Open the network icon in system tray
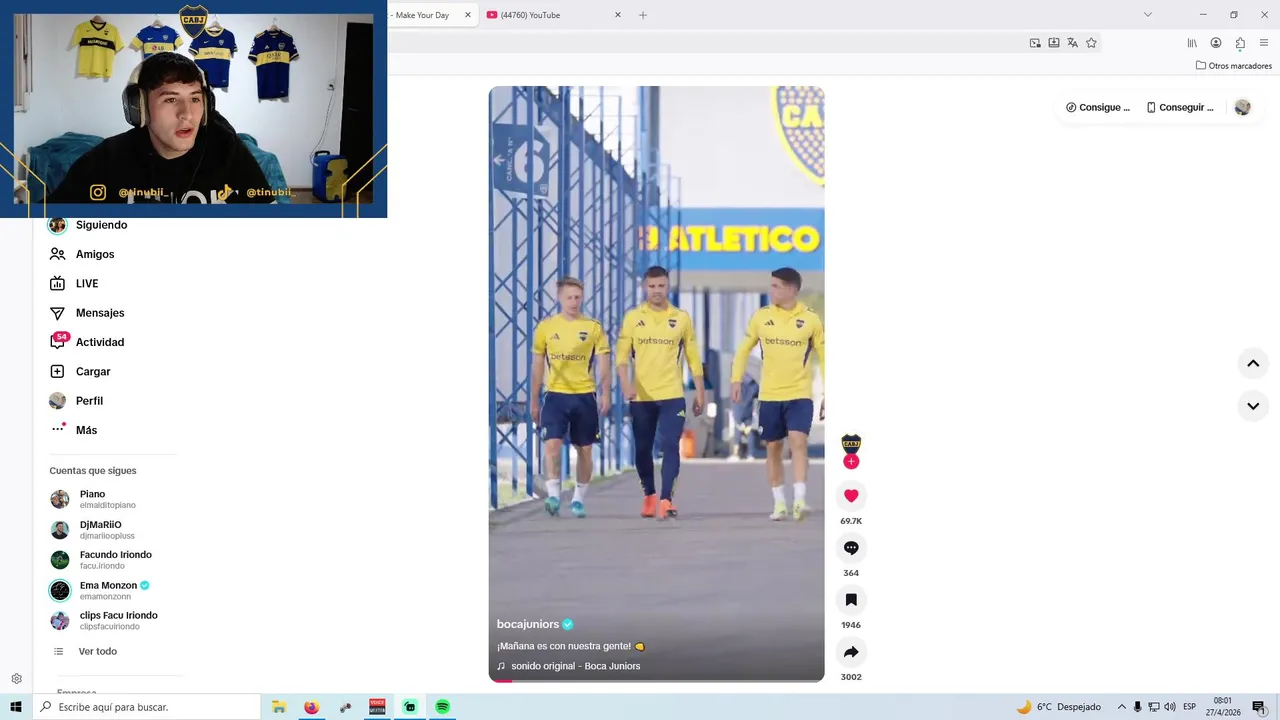This screenshot has height=720, width=1280. point(1153,707)
